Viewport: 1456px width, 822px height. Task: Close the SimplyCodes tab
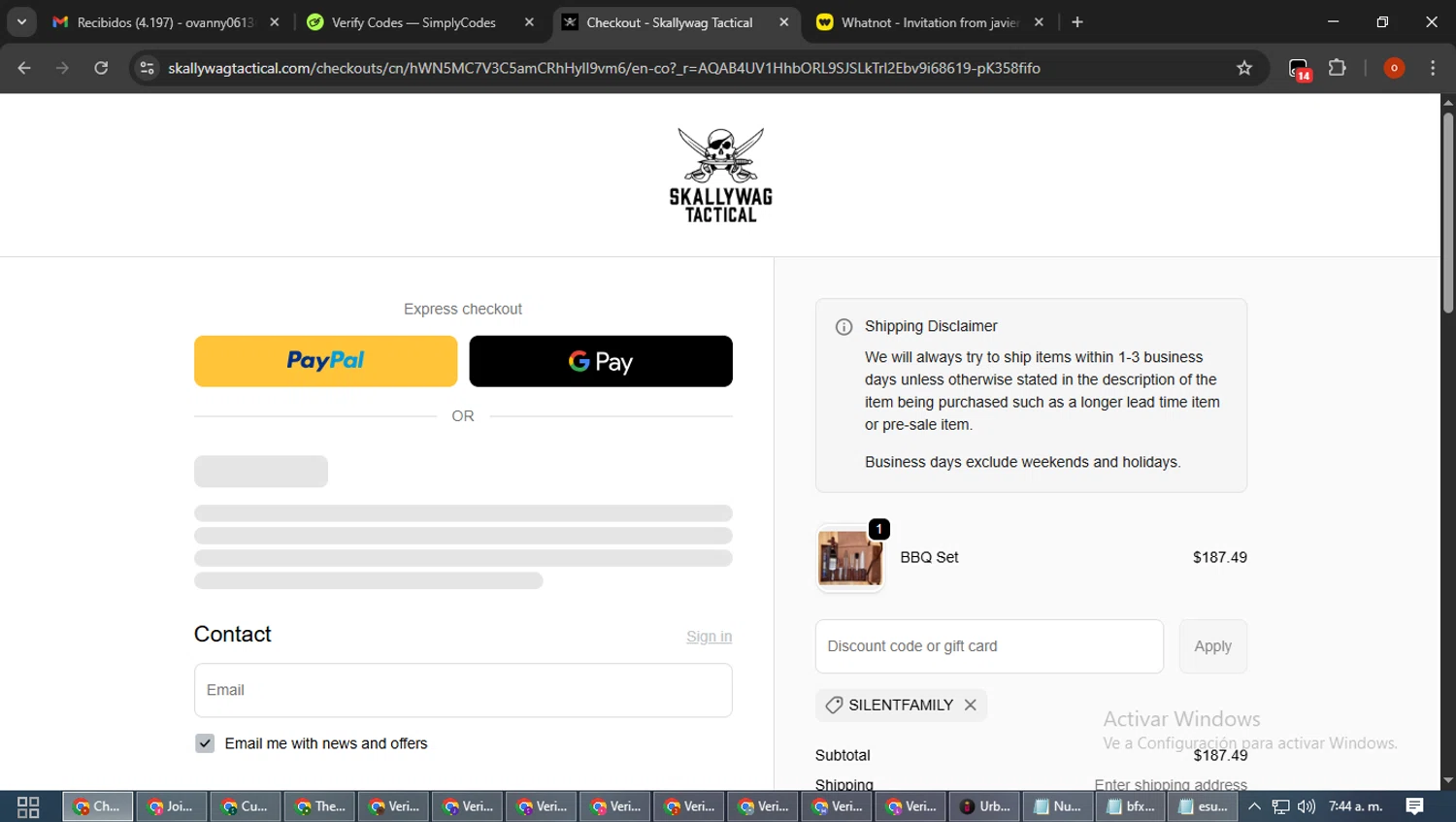(529, 22)
